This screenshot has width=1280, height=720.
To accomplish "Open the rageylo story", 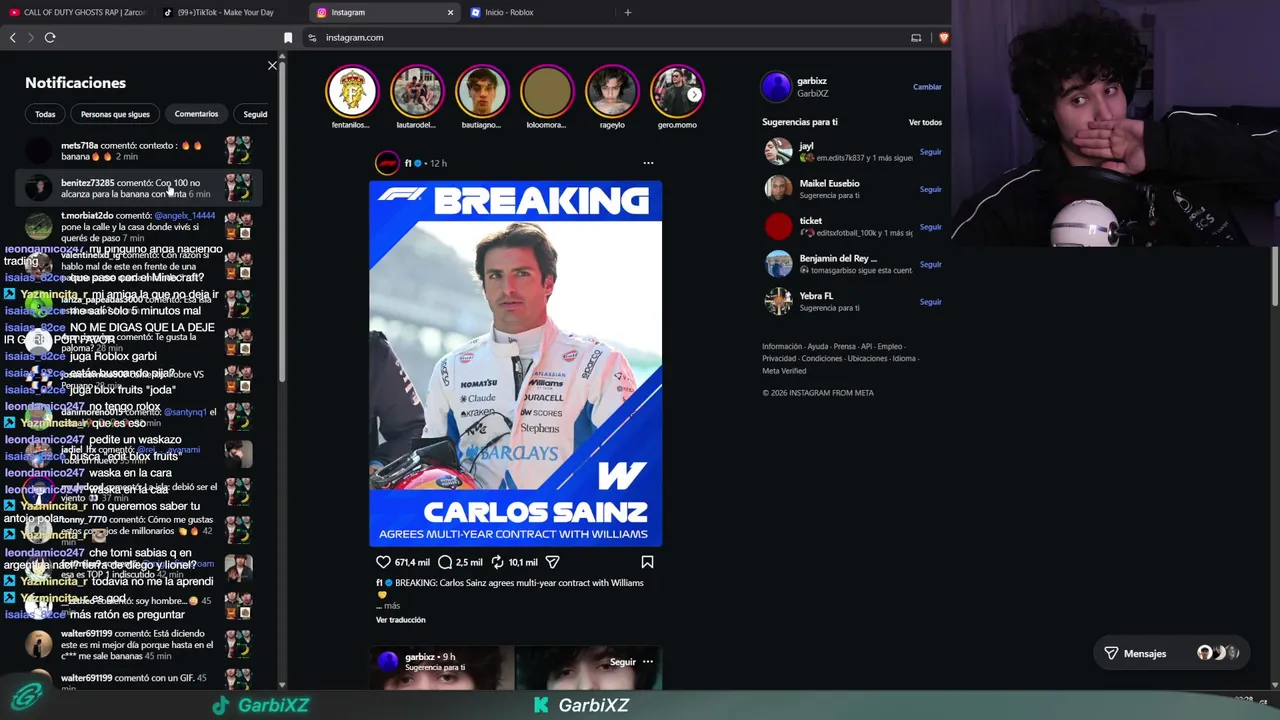I will coord(611,92).
